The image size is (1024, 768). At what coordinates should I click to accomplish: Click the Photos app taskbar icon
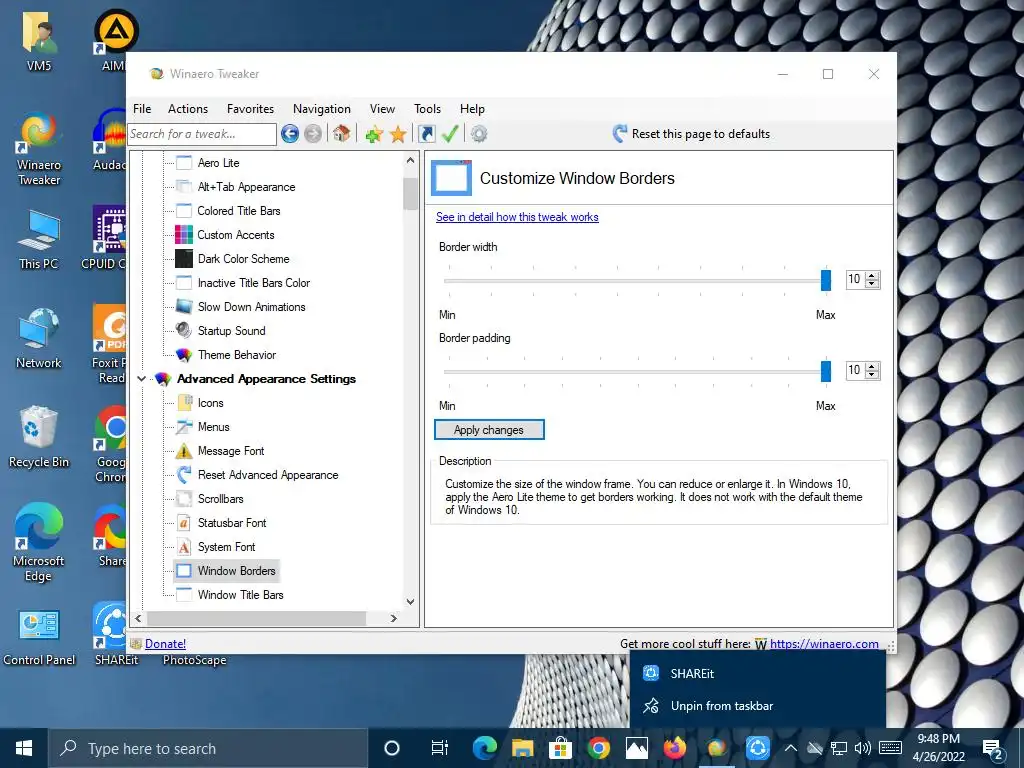click(637, 748)
